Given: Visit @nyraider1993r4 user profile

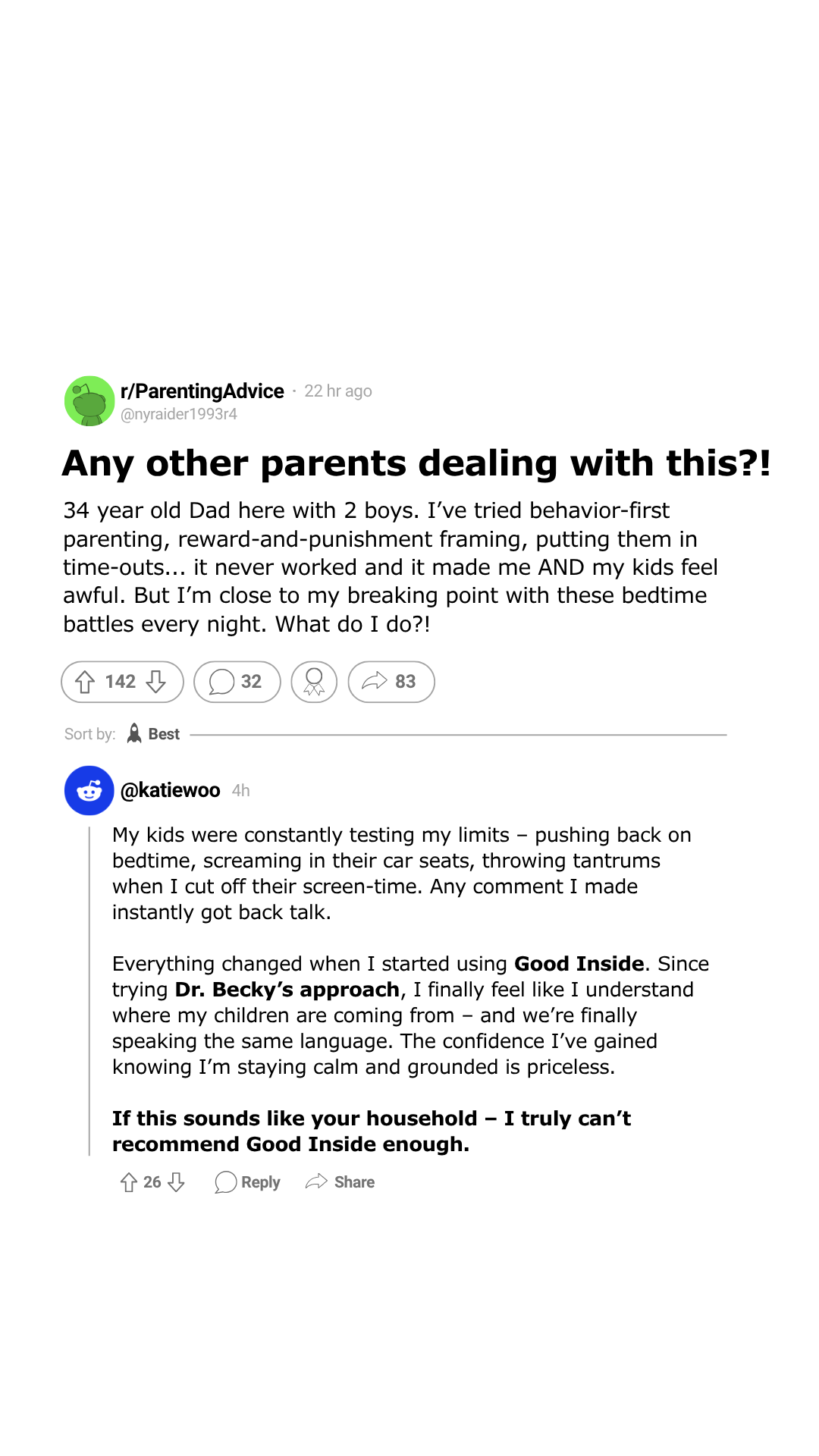Looking at the screenshot, I should (x=179, y=414).
